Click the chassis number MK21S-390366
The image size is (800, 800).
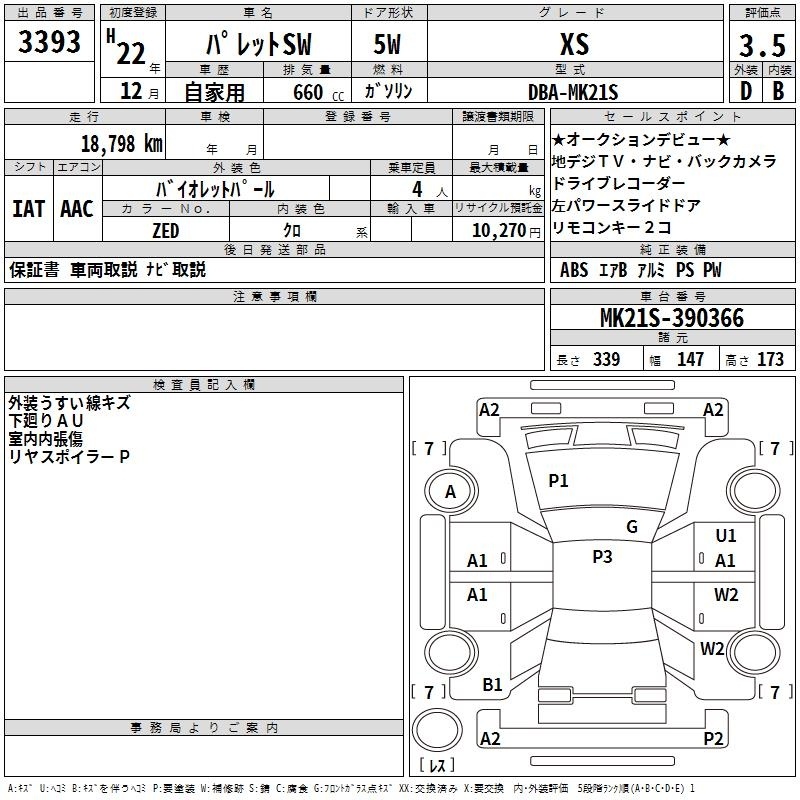point(671,318)
